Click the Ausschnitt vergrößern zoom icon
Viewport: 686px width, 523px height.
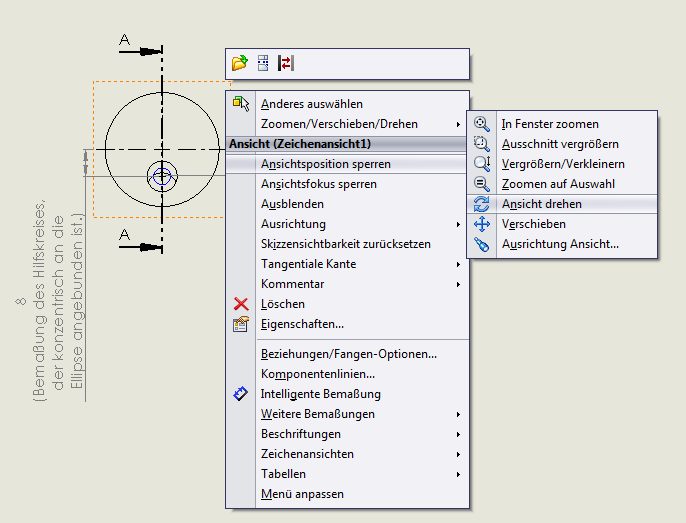tap(482, 144)
